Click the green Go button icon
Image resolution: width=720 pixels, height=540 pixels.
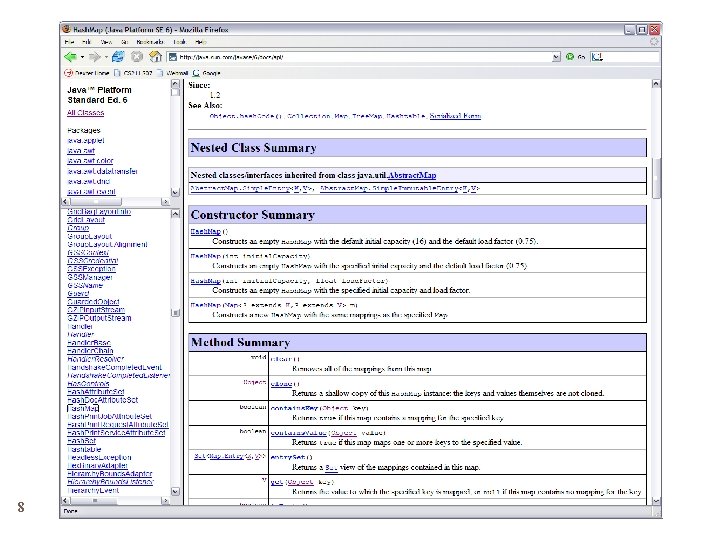(x=569, y=58)
